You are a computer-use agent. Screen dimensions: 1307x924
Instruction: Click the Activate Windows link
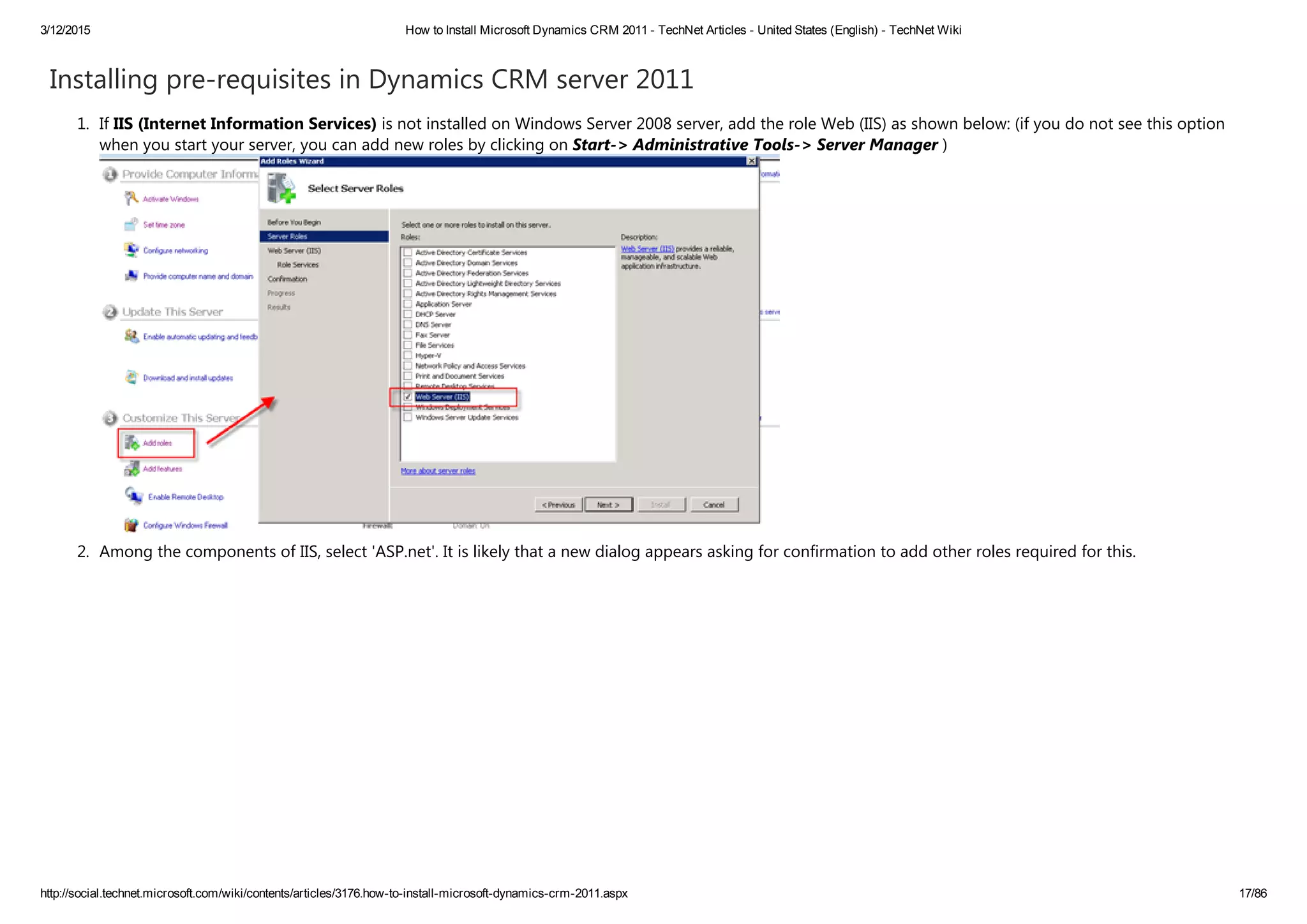pos(170,199)
